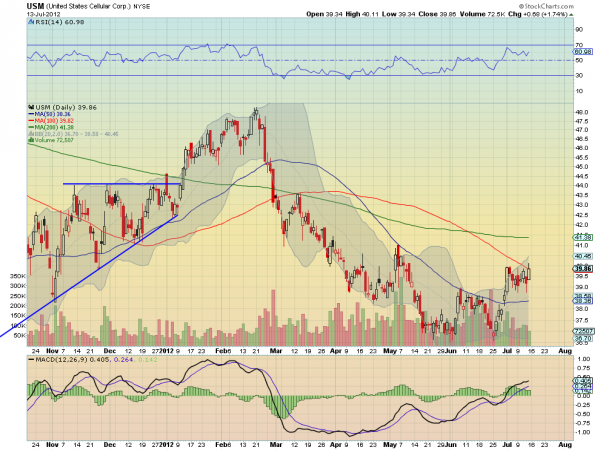Click the 48.0 price axis label
The width and height of the screenshot is (600, 450).
(582, 112)
